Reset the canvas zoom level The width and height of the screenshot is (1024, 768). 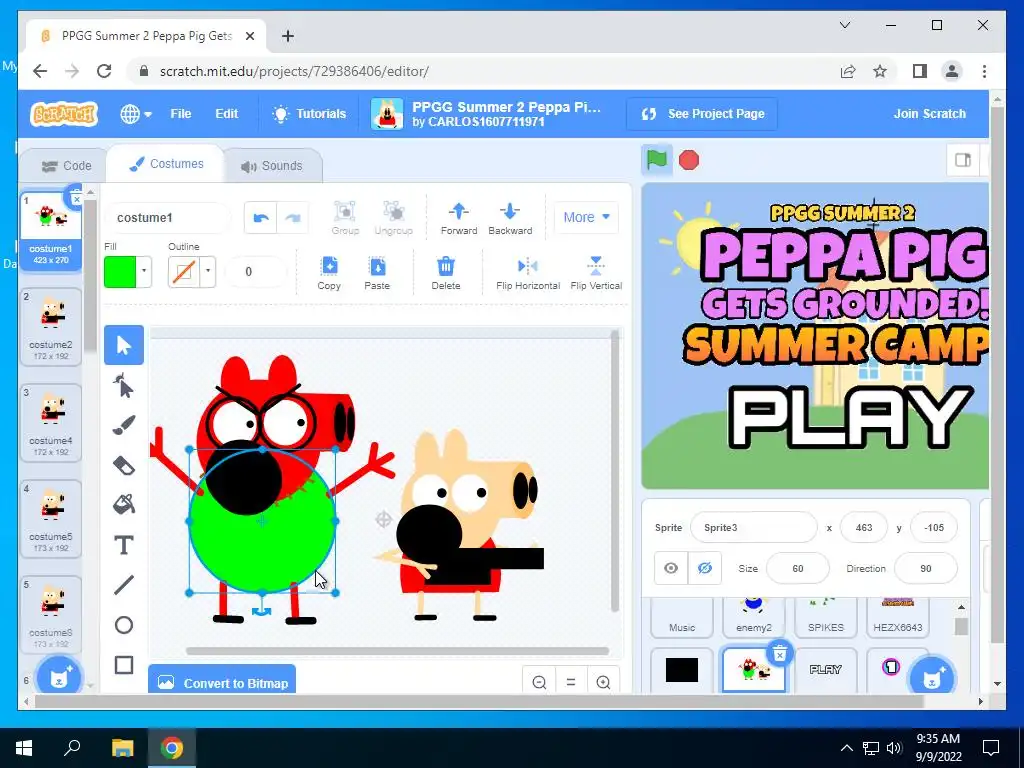tap(571, 682)
